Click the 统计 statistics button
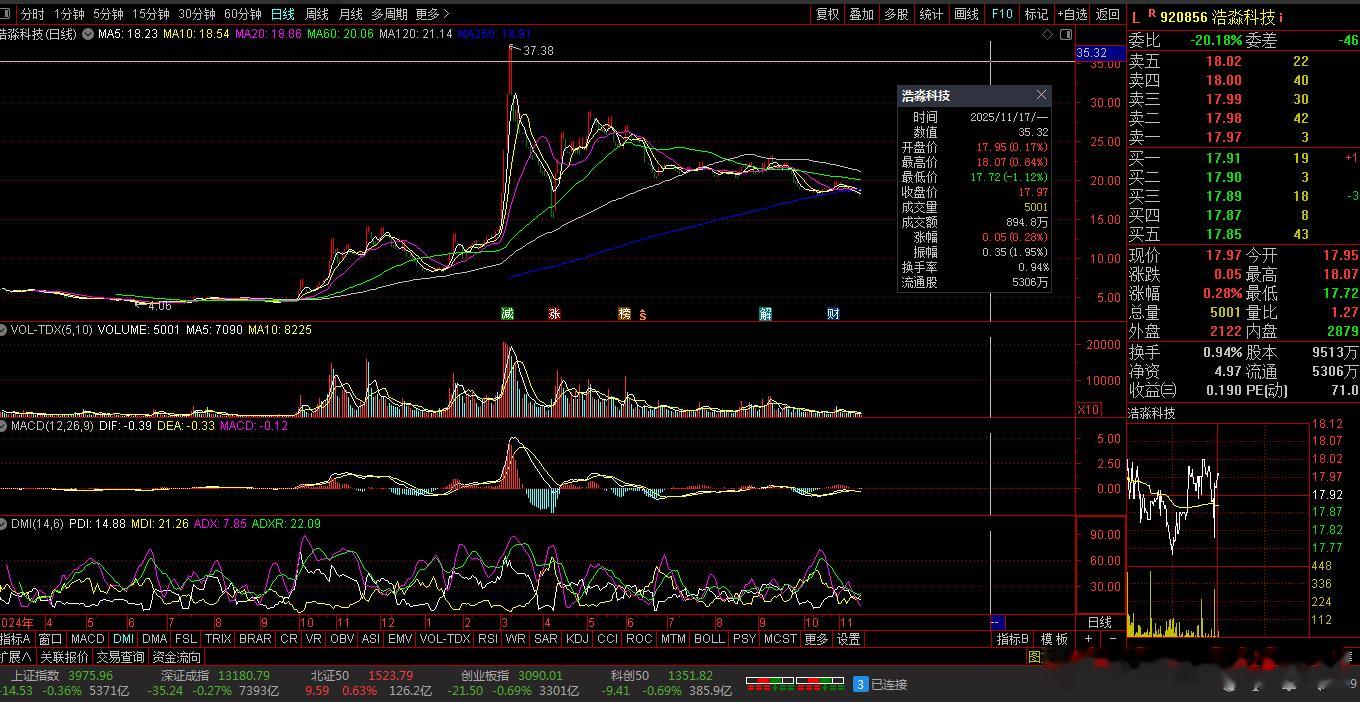 click(x=931, y=14)
